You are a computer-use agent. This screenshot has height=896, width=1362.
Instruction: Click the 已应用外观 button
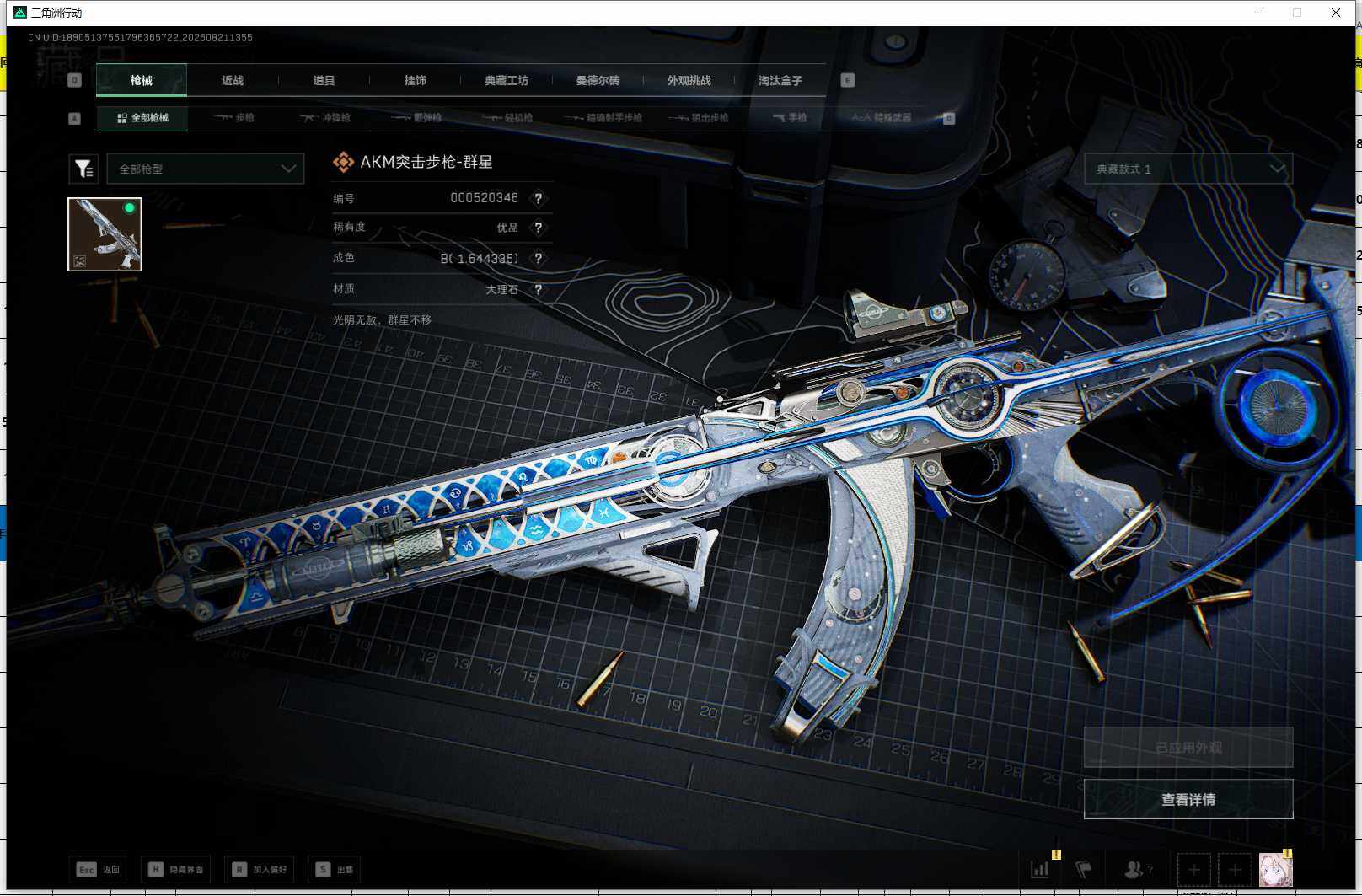click(1188, 747)
